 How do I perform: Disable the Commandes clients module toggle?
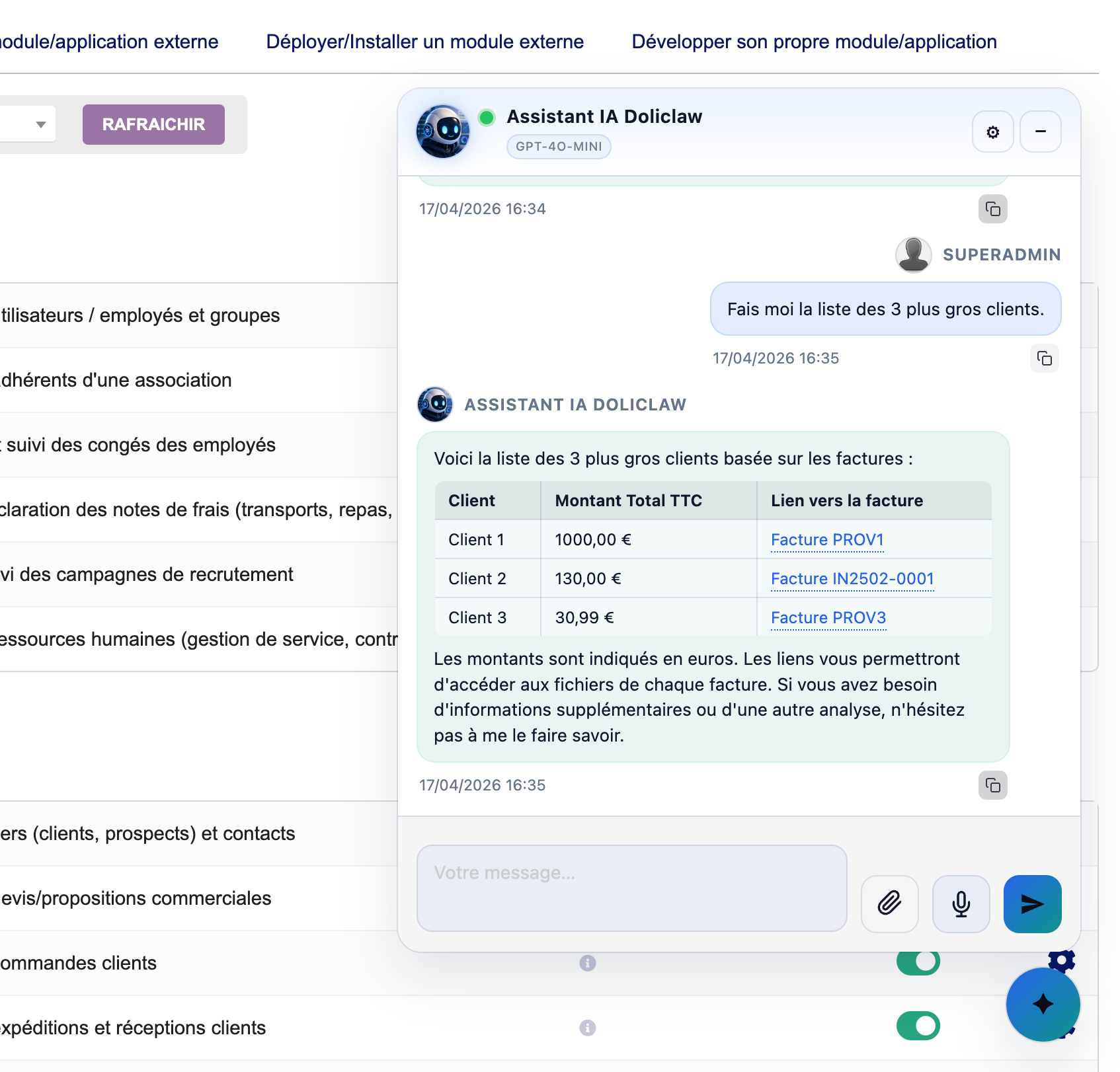[x=918, y=962]
